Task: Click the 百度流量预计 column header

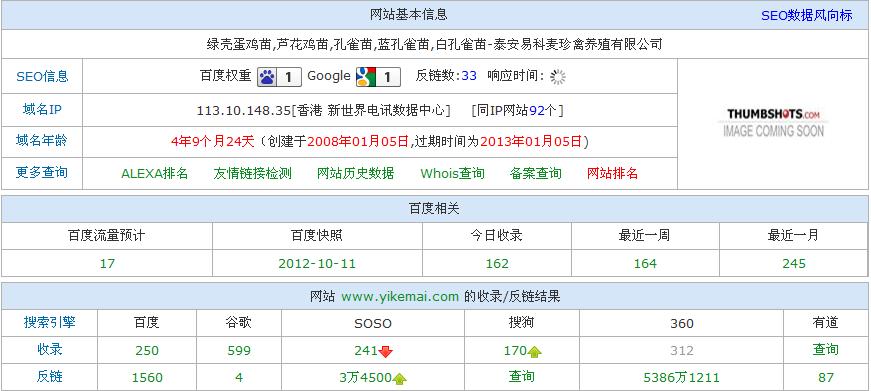Action: pyautogui.click(x=107, y=235)
